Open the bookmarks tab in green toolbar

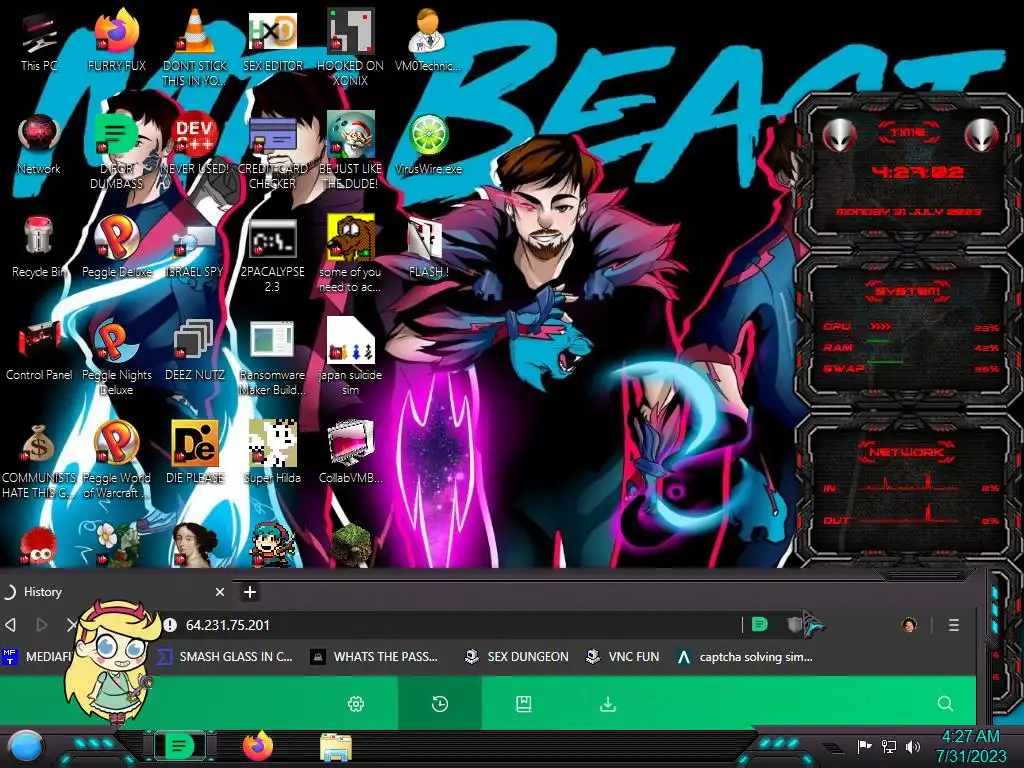click(x=524, y=703)
